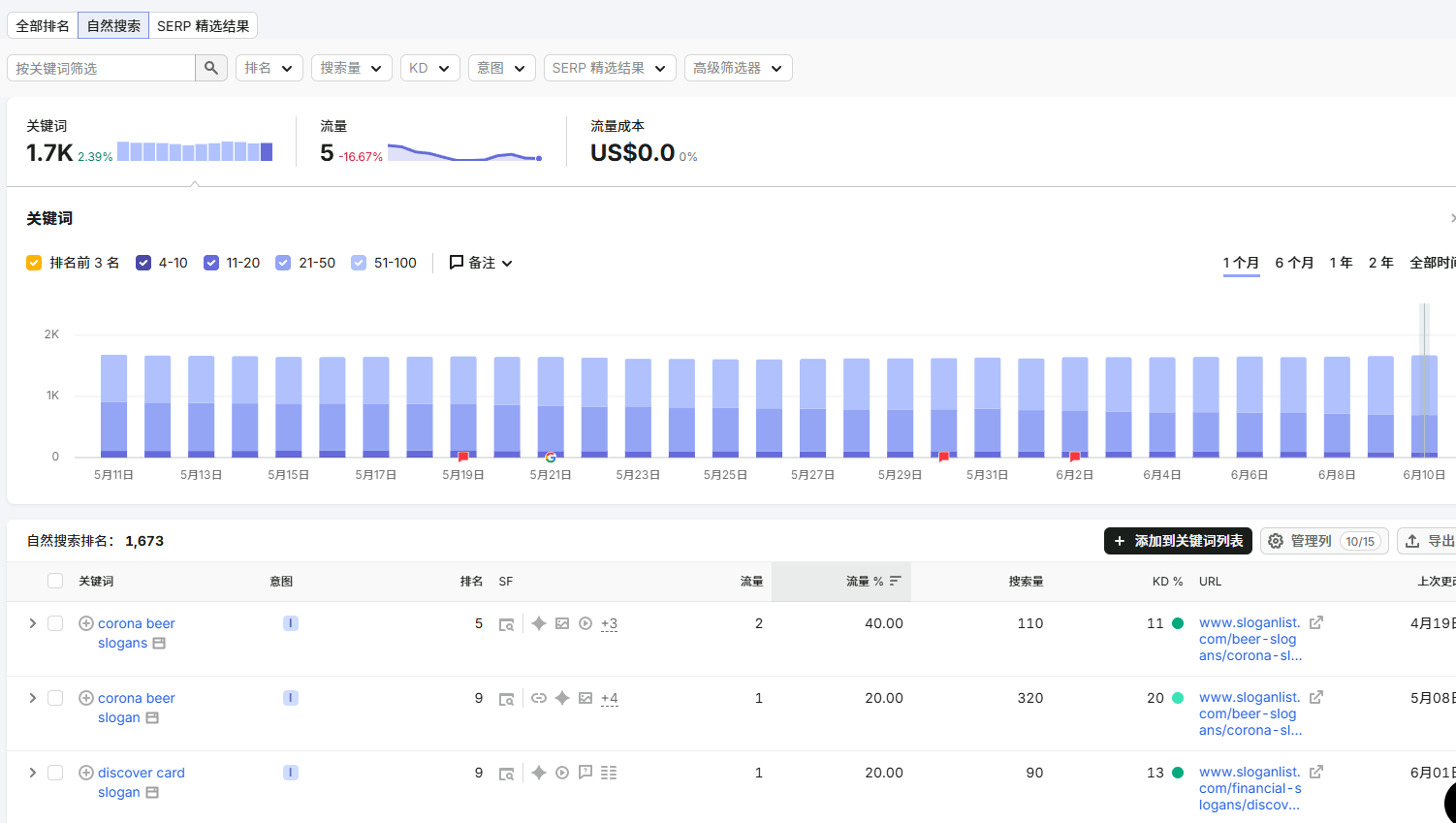View SERP page icon in 'corona beer slogans' SF column
Image resolution: width=1456 pixels, height=823 pixels.
coord(506,624)
